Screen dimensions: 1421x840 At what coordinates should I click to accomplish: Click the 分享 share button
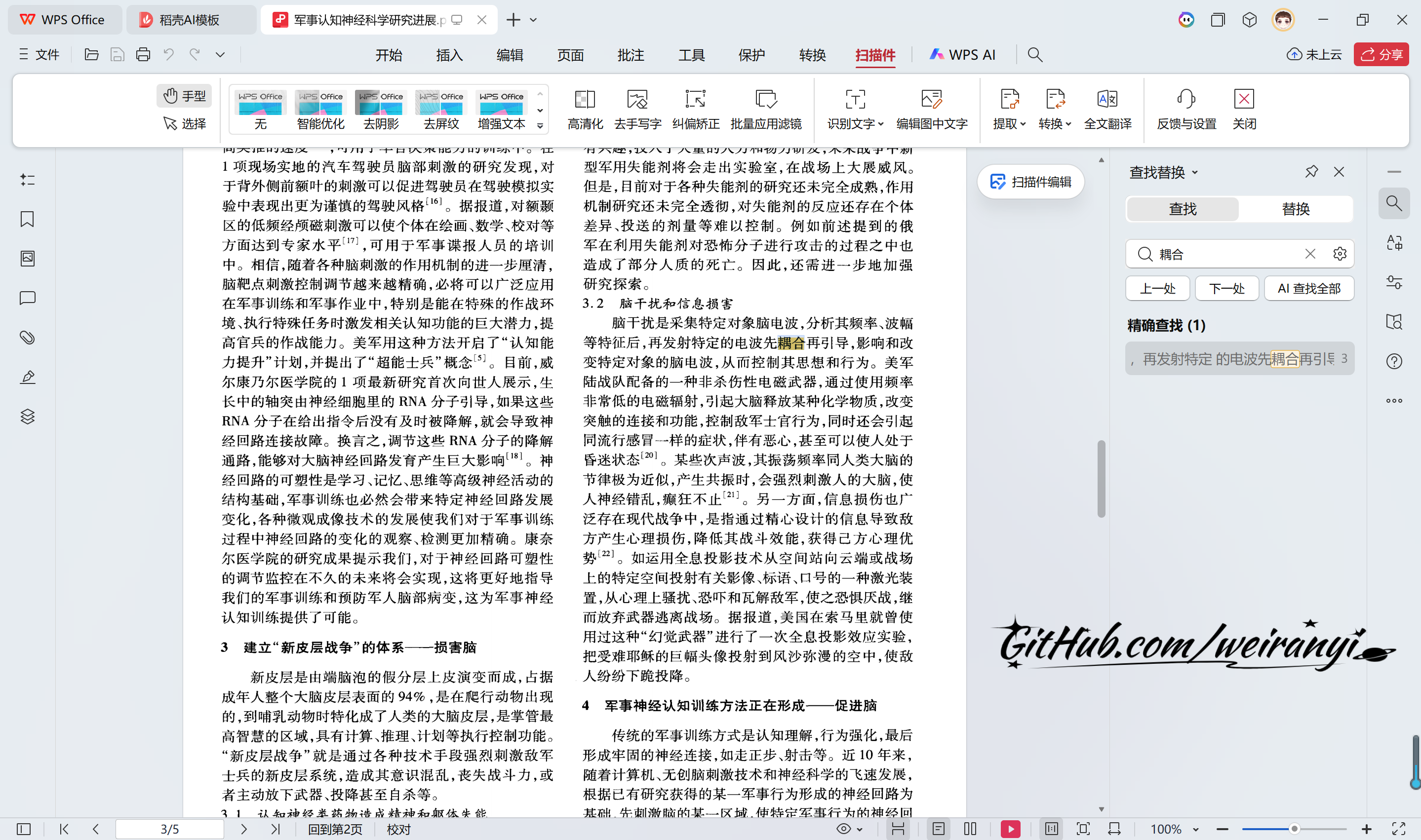[1381, 54]
